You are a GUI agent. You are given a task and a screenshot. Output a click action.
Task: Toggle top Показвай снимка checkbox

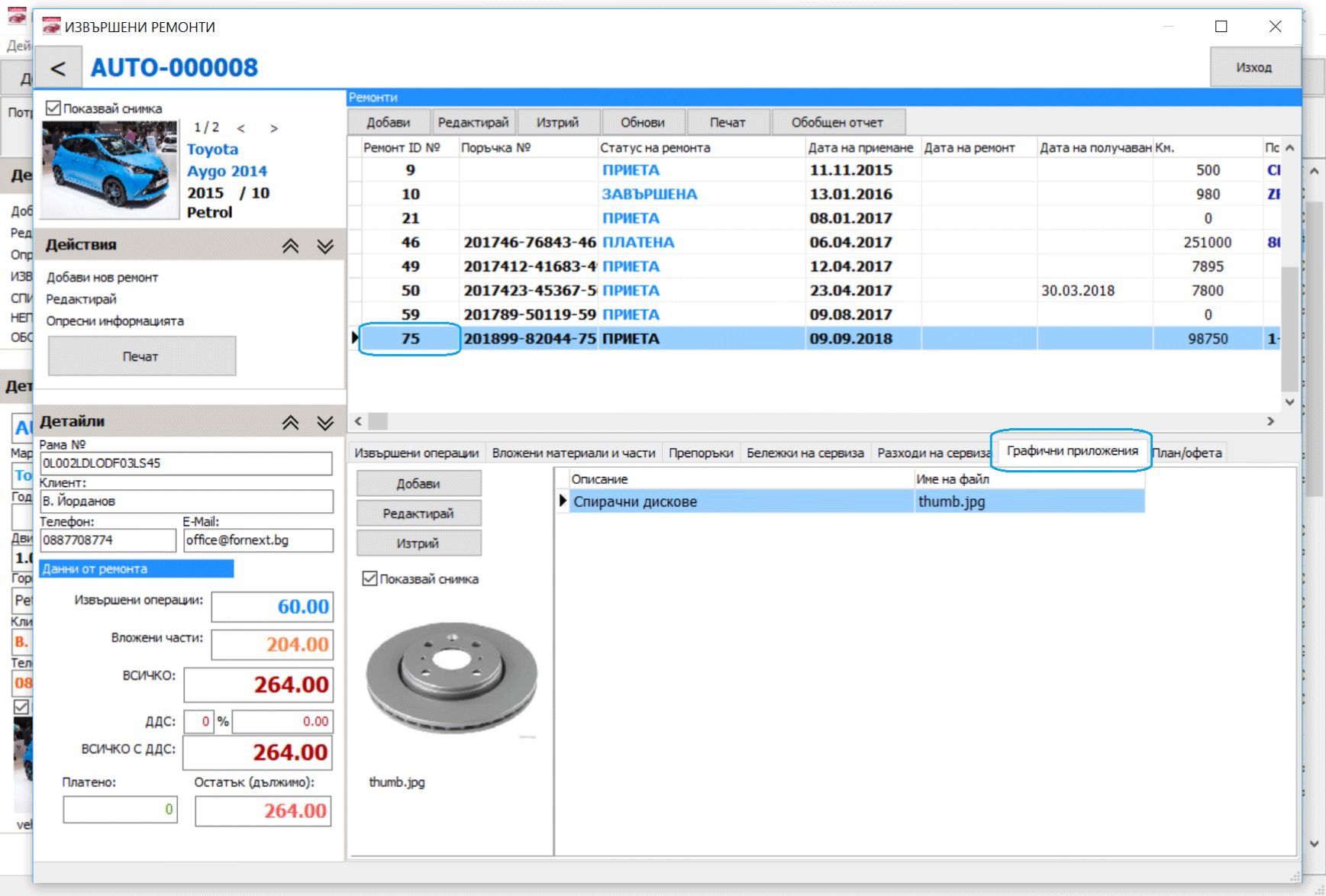pyautogui.click(x=53, y=108)
